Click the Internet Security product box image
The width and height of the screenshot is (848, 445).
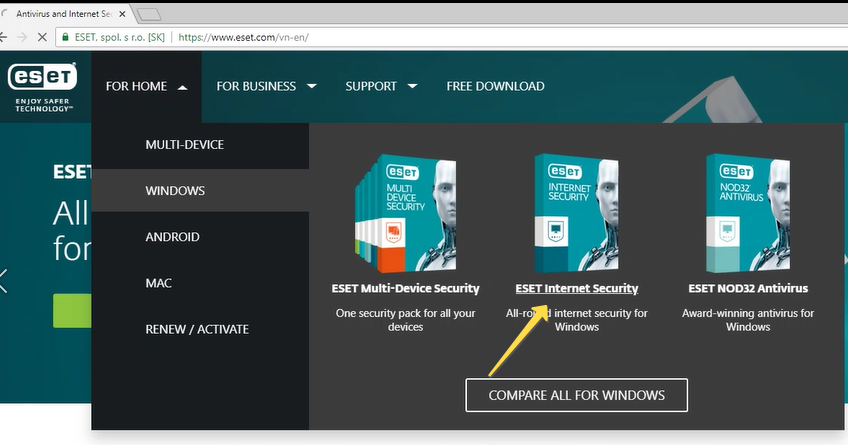[x=577, y=213]
